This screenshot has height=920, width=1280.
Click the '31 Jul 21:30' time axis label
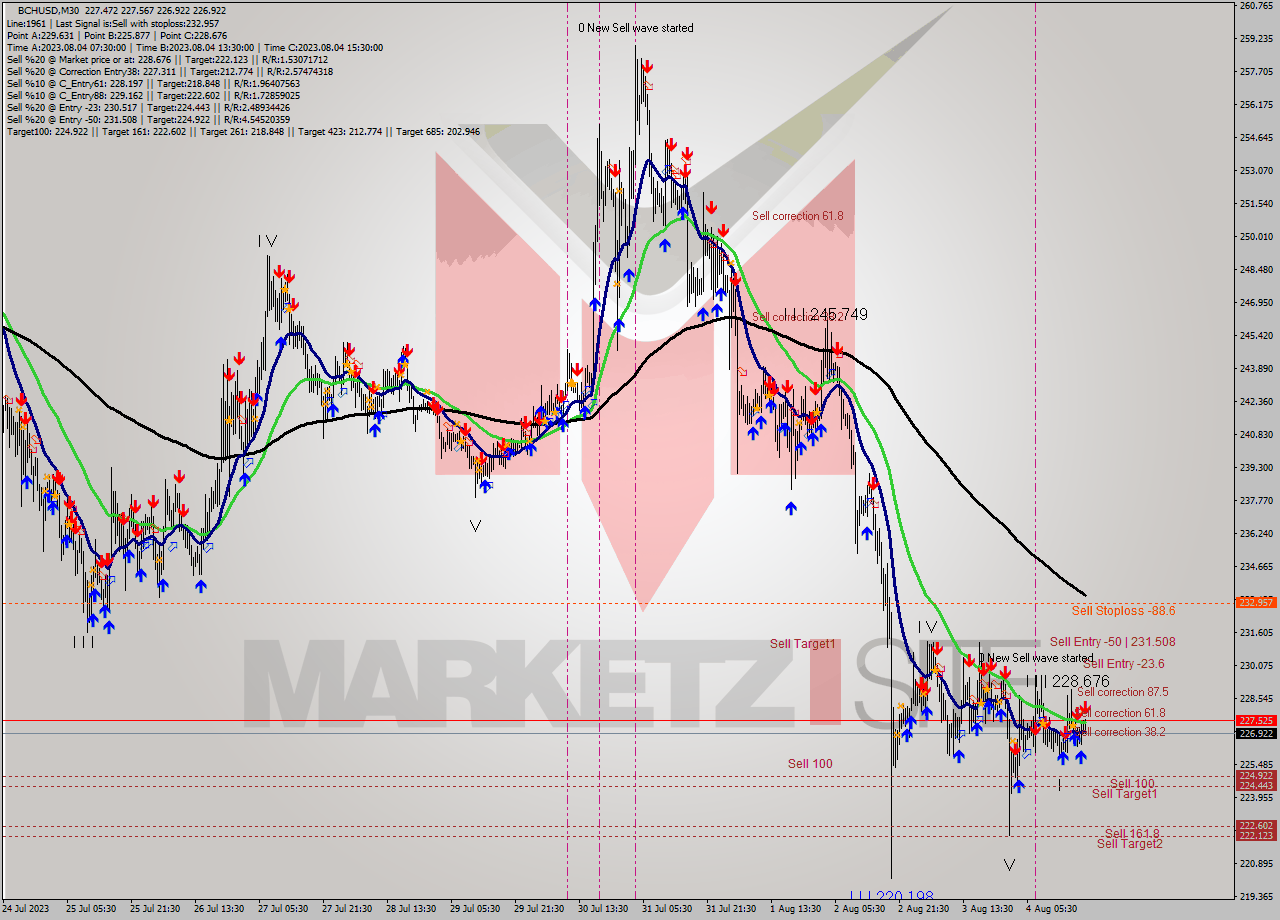coord(731,909)
